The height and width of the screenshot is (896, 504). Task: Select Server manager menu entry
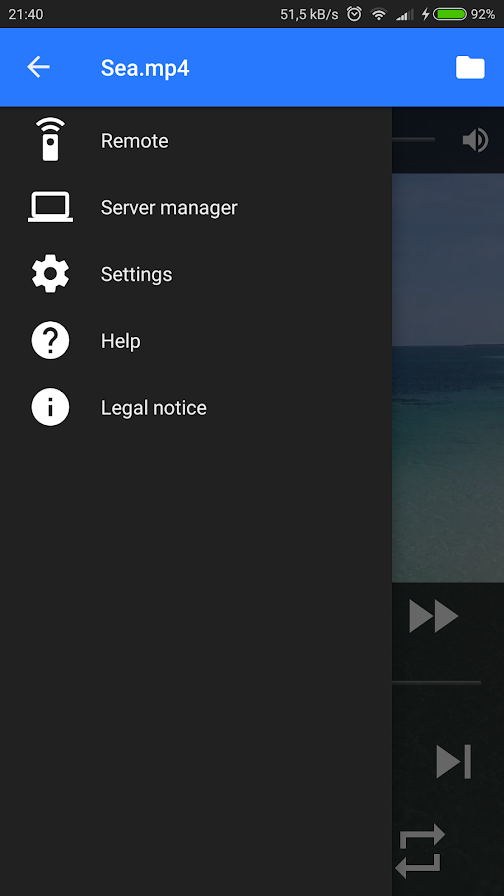click(x=196, y=207)
